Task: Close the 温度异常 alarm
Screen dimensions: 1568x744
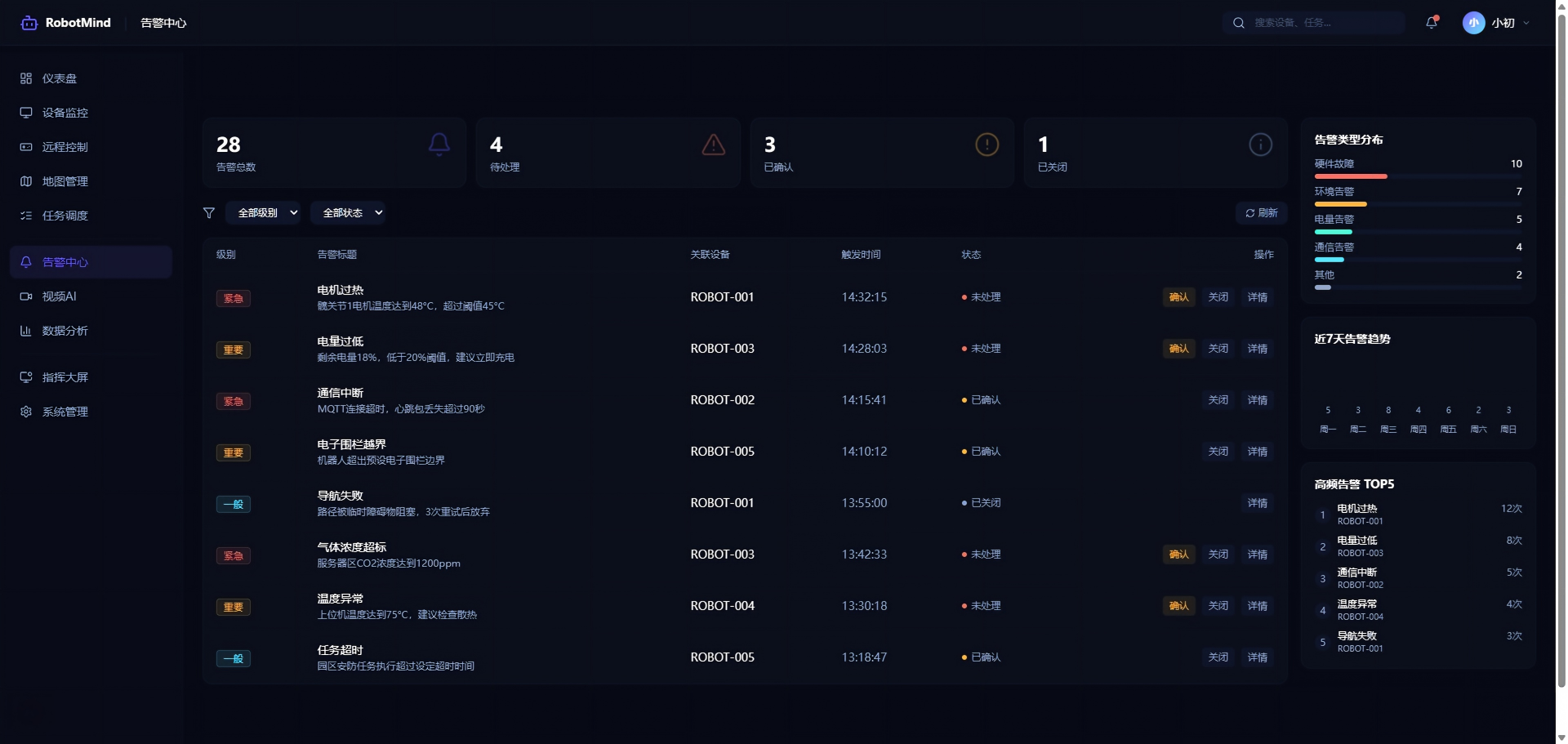Action: point(1218,606)
